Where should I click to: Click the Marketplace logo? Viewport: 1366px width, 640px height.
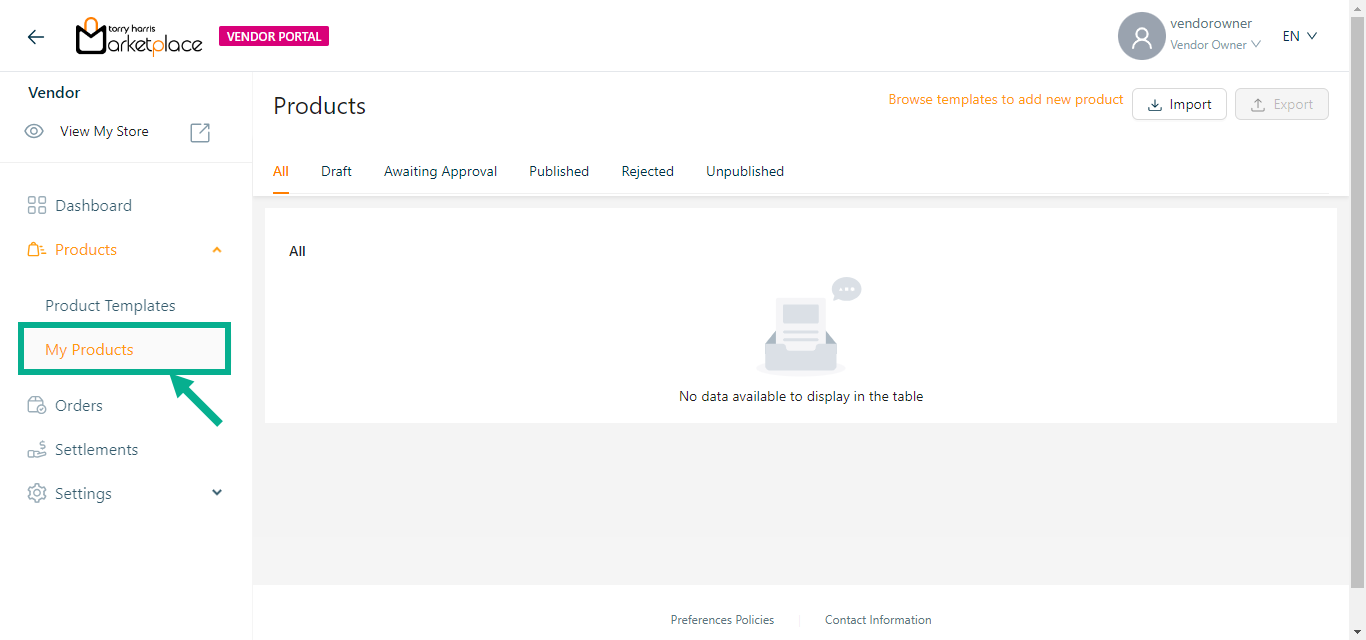coord(139,37)
